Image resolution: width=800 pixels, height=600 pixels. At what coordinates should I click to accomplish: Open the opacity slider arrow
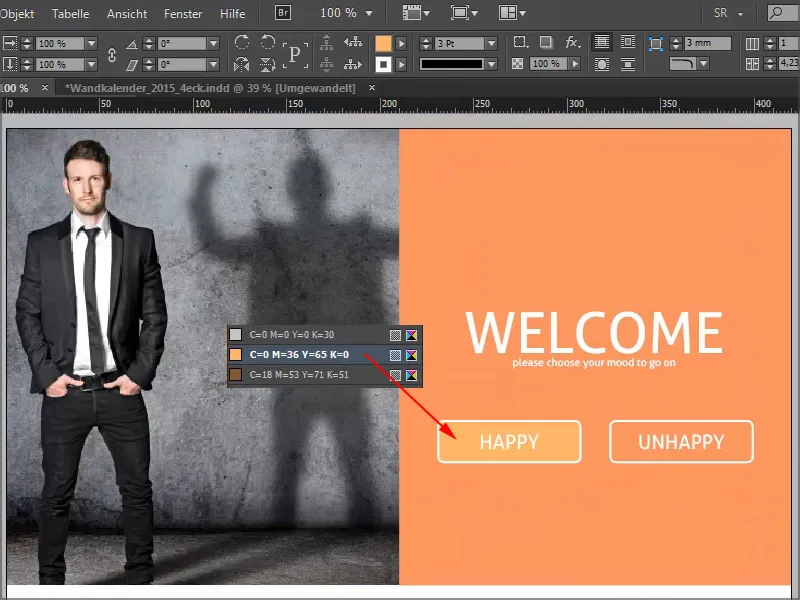576,64
